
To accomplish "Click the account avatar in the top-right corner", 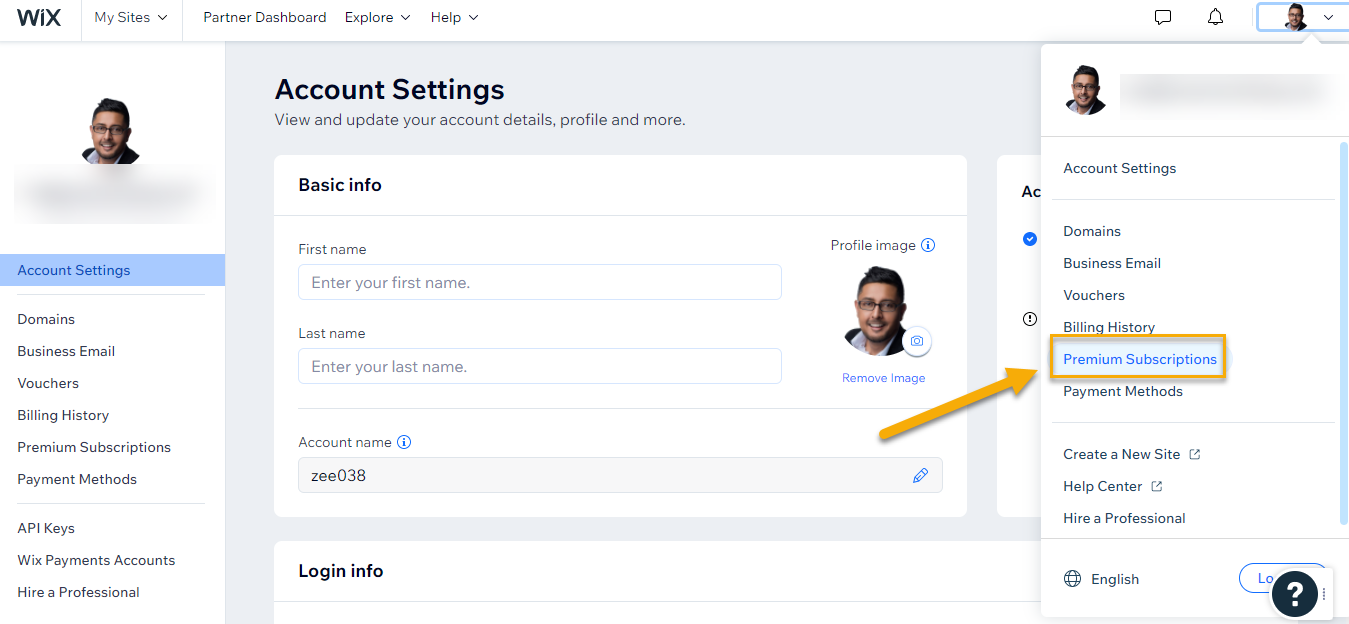I will tap(1297, 17).
